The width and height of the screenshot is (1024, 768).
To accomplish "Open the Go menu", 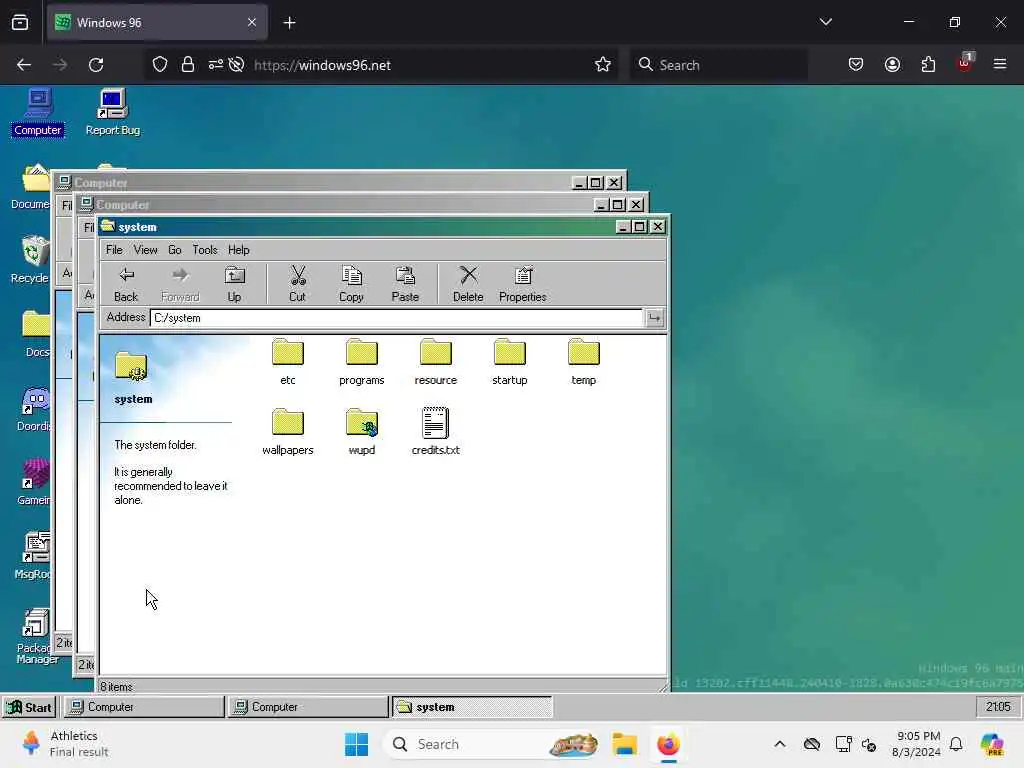I will (174, 250).
